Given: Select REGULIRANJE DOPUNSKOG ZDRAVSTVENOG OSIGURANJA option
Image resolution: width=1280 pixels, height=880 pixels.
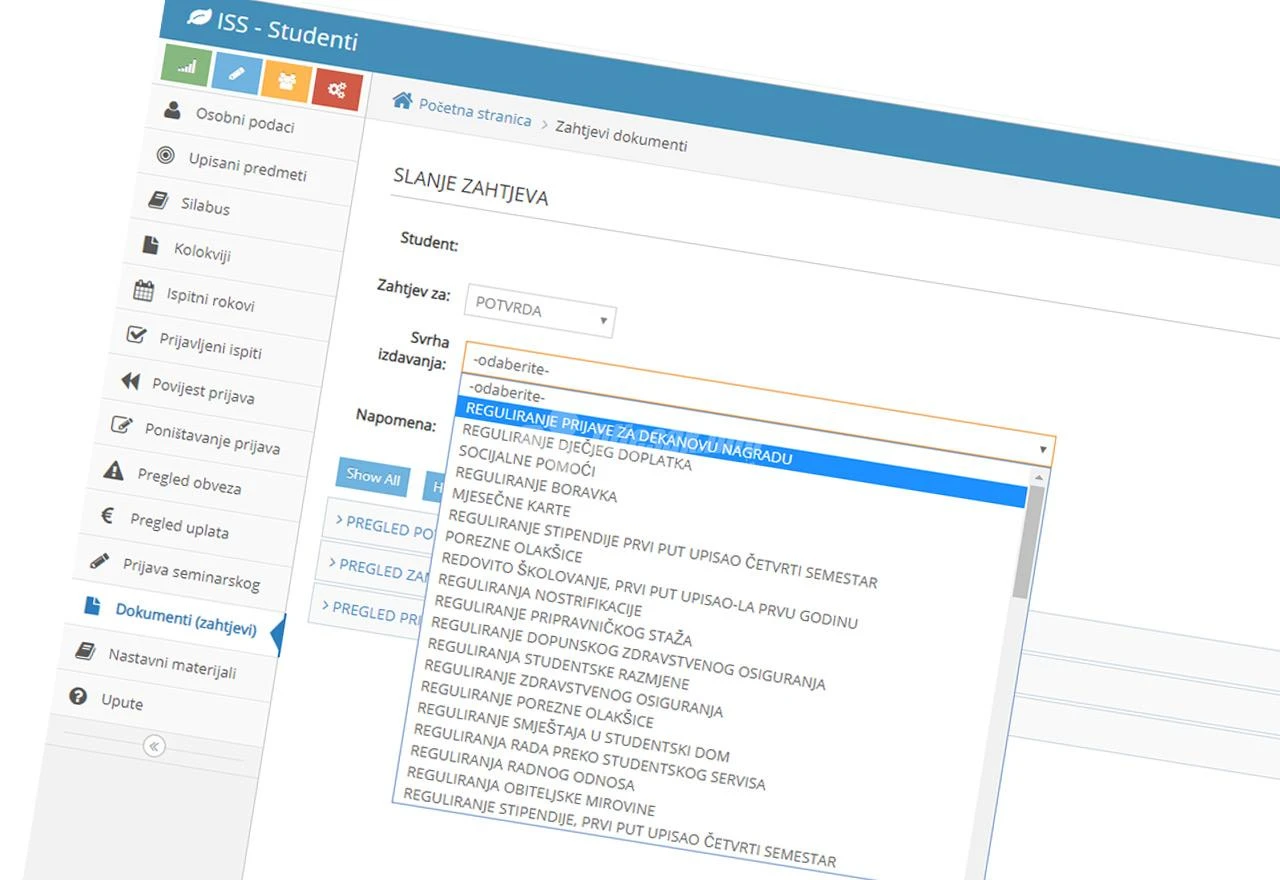Looking at the screenshot, I should click(x=628, y=654).
